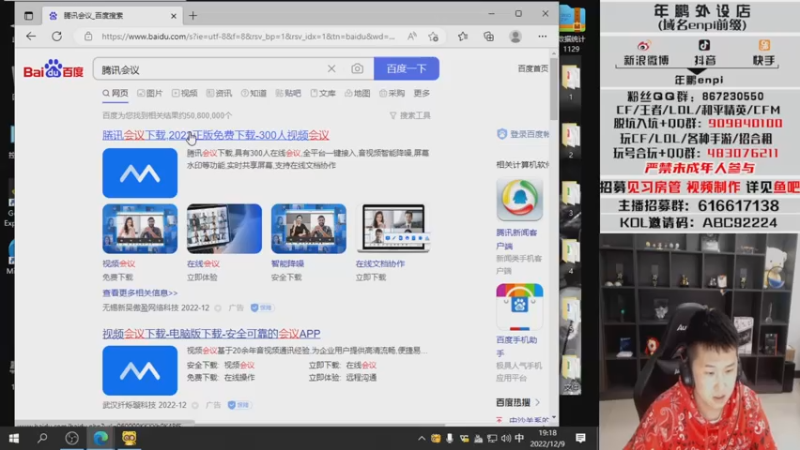800x450 pixels.
Task: Open the 智能降噪 link under the third thumbnail
Action: pyautogui.click(x=288, y=264)
